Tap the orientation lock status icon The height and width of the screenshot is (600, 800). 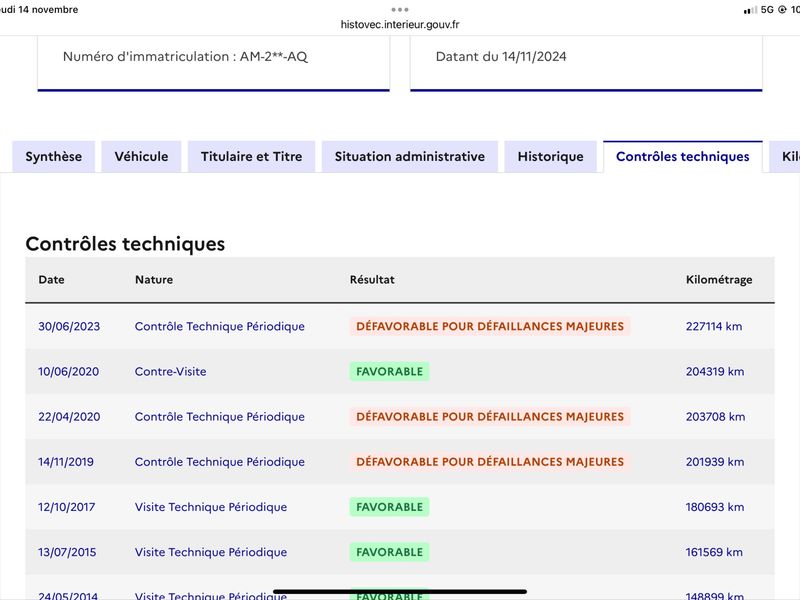pos(782,10)
